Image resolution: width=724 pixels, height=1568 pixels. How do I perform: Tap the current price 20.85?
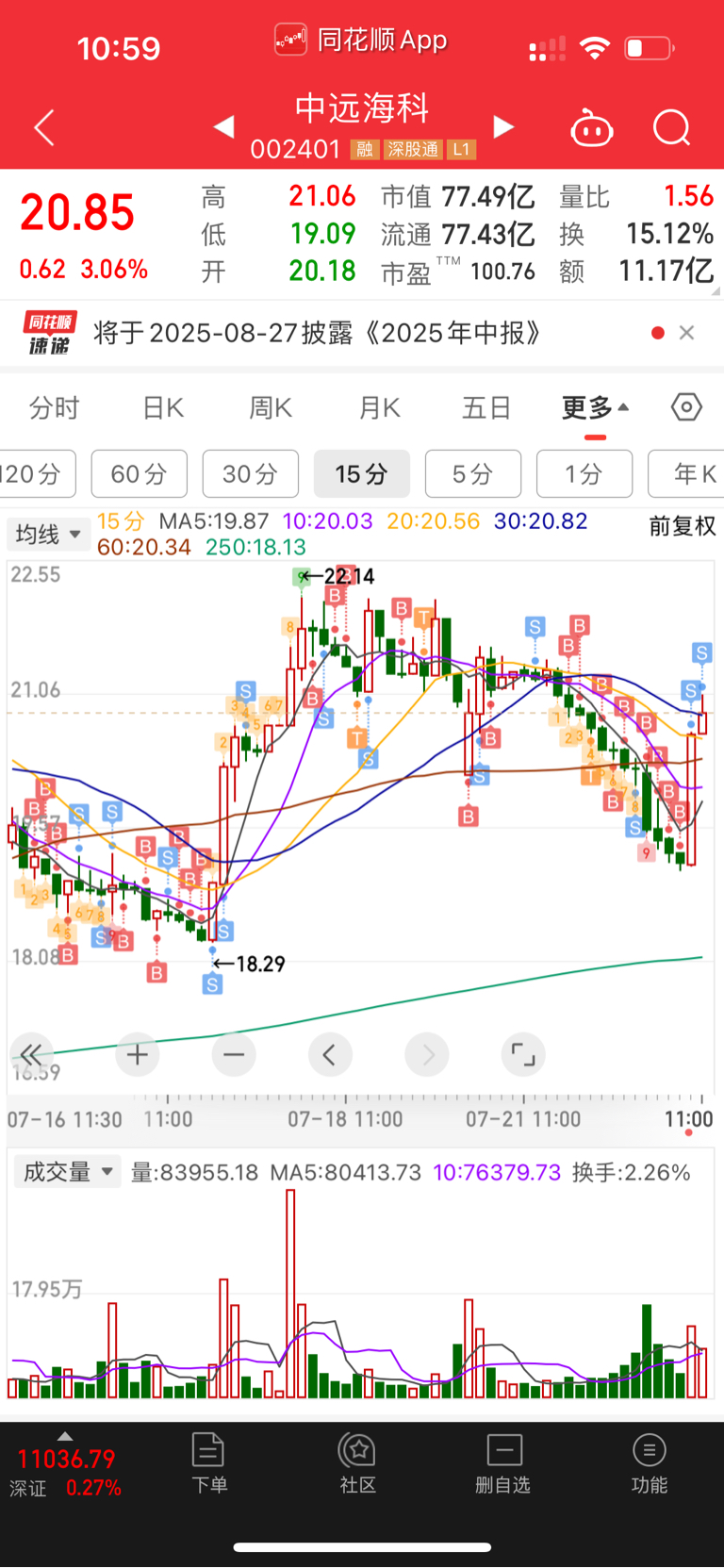coord(77,212)
